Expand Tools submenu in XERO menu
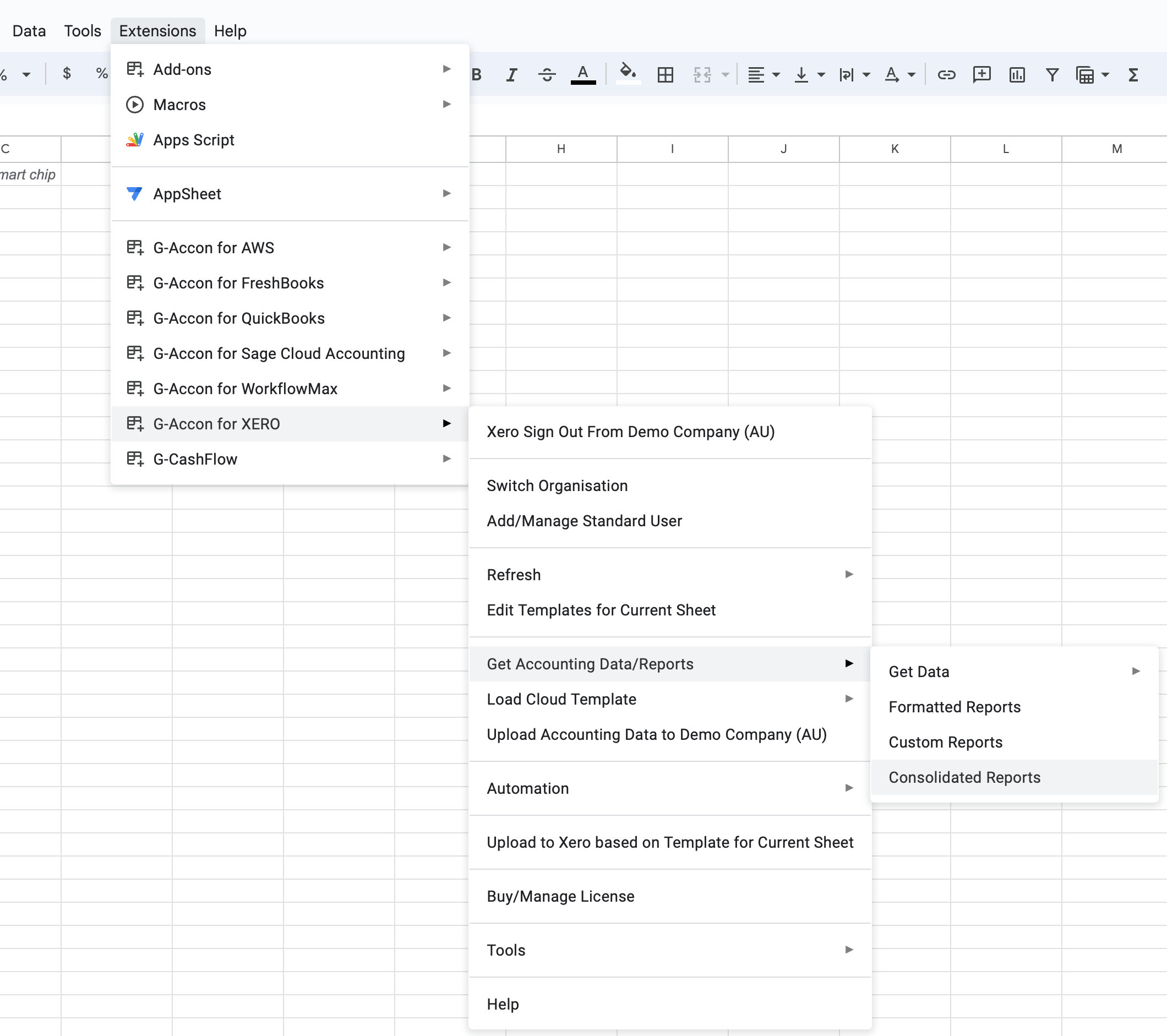The image size is (1167, 1036). (670, 951)
